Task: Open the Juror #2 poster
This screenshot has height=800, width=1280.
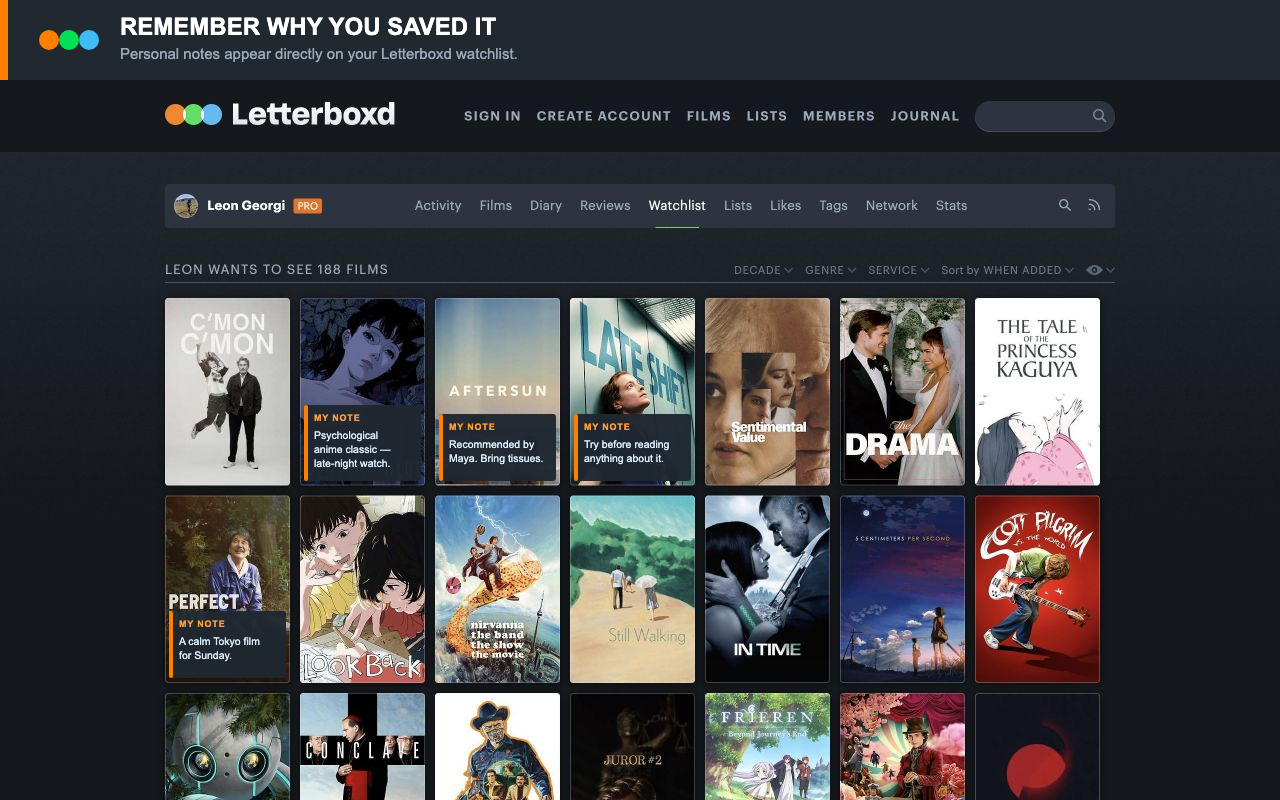Action: 632,747
